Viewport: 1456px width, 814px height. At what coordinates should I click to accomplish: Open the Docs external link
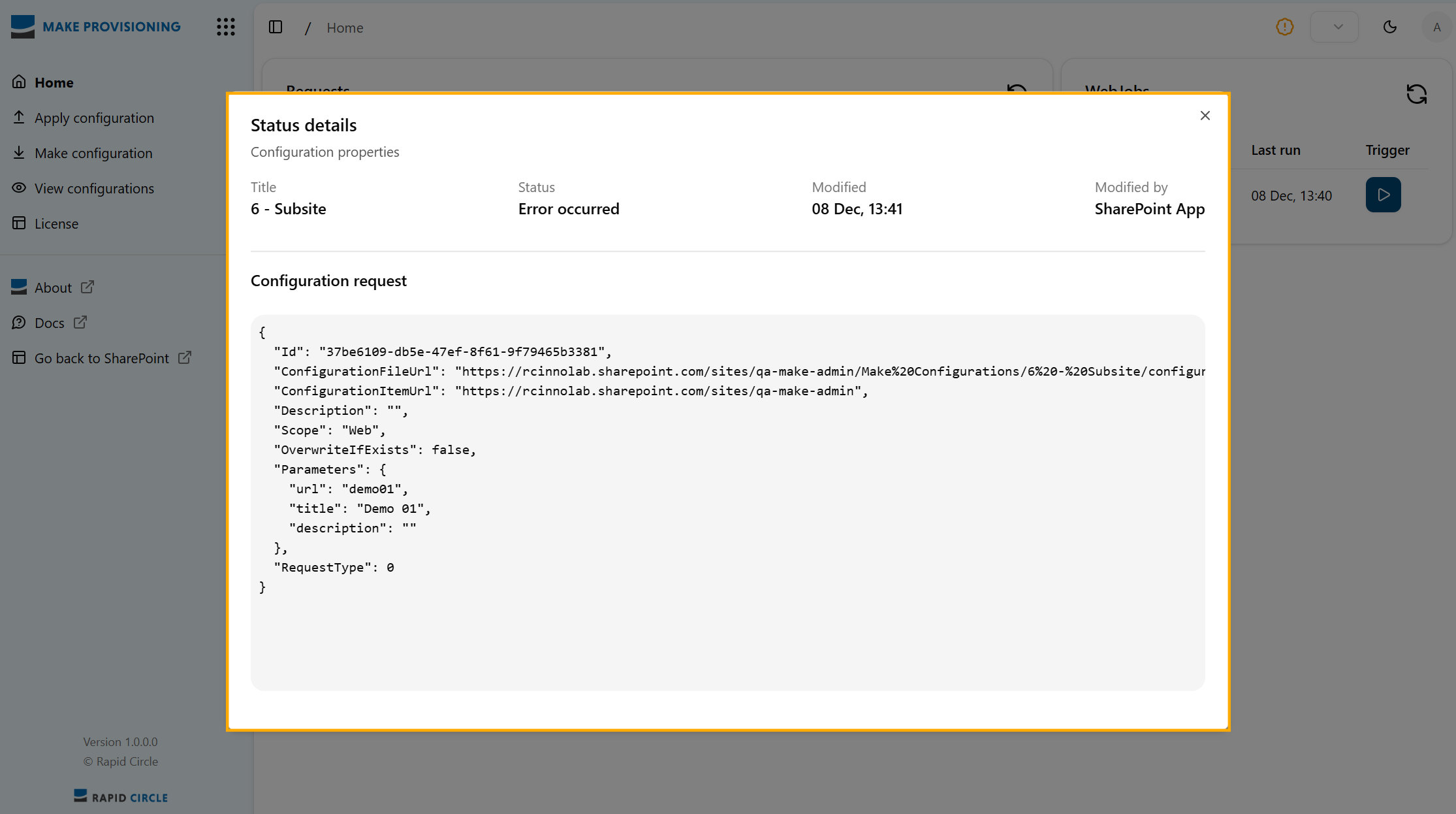pos(50,323)
